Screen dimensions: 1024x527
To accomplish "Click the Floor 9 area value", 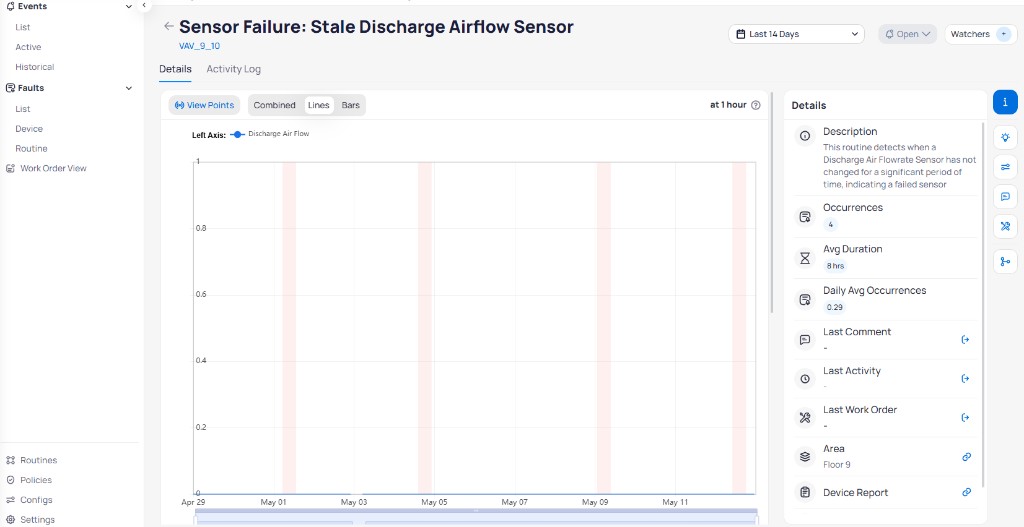I will [837, 465].
